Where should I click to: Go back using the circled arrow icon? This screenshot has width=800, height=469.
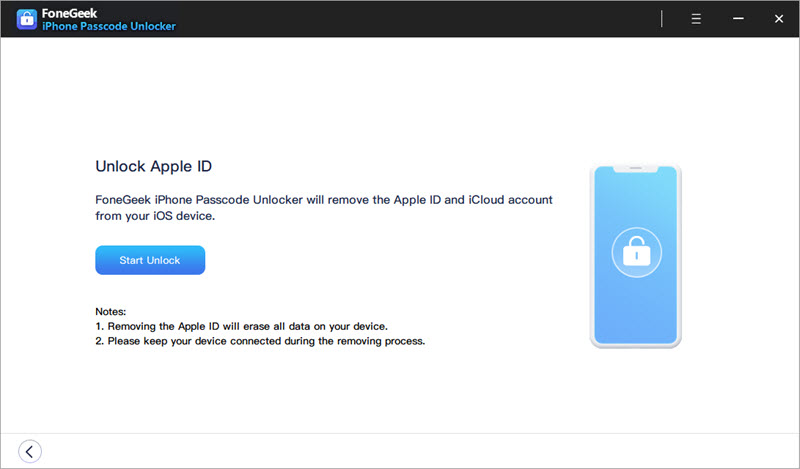click(x=30, y=451)
